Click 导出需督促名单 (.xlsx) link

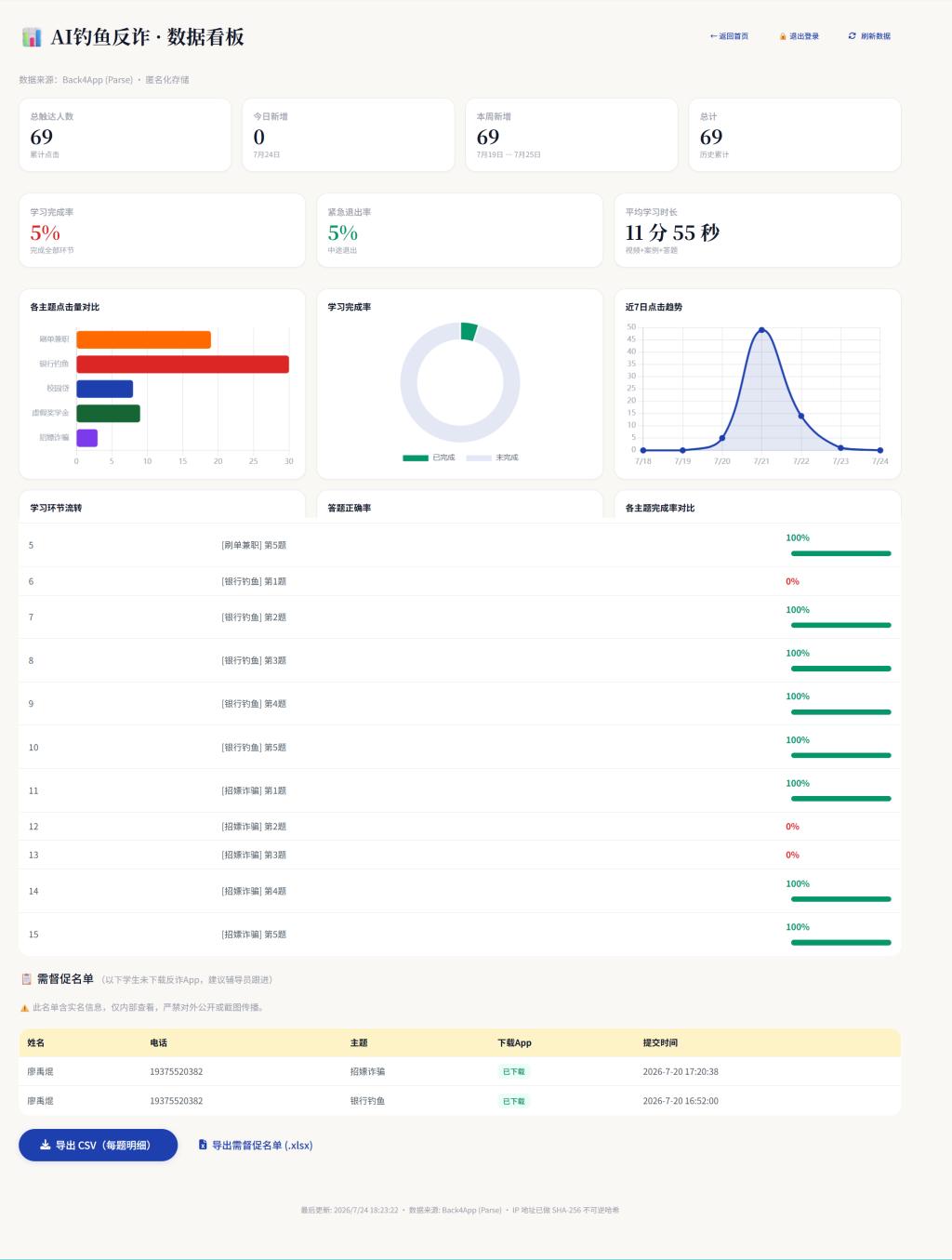coord(256,1145)
